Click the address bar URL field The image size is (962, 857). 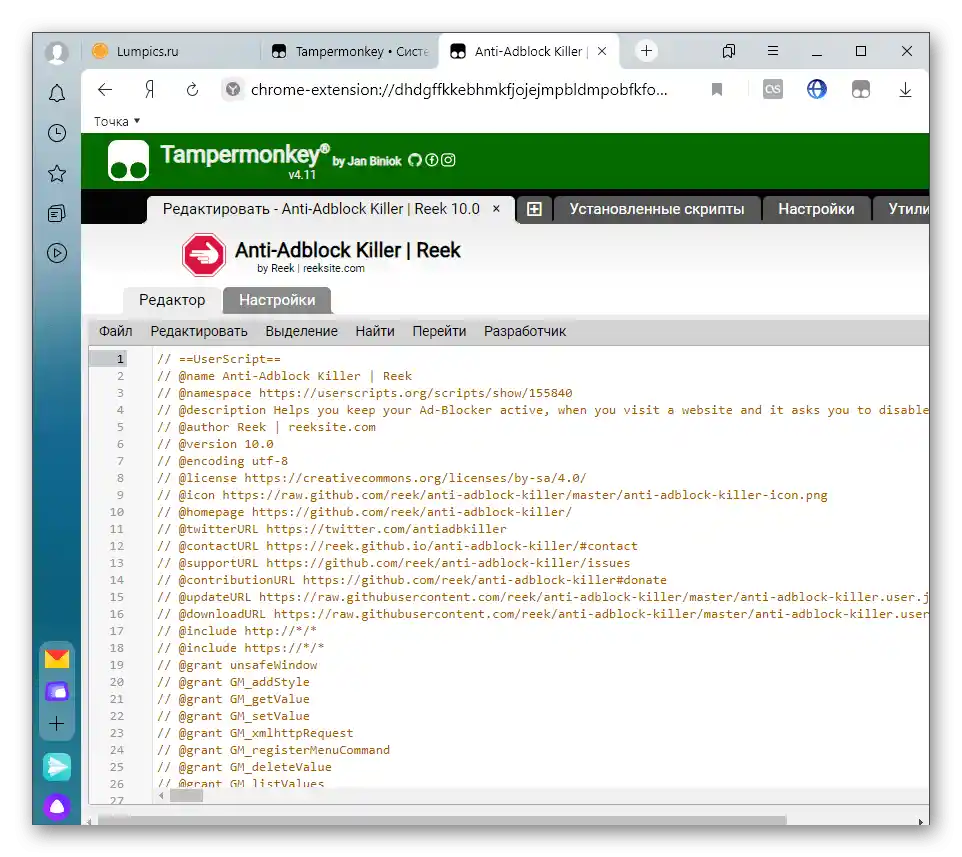coord(458,90)
